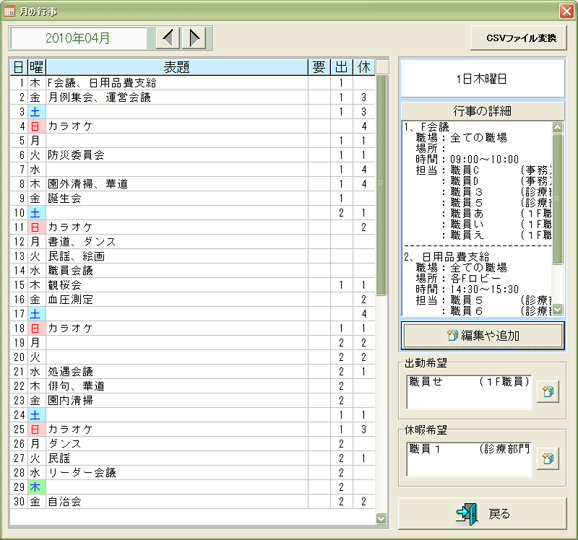Click the edit icon beside 出勤希望 list
This screenshot has width=578, height=540.
(548, 391)
